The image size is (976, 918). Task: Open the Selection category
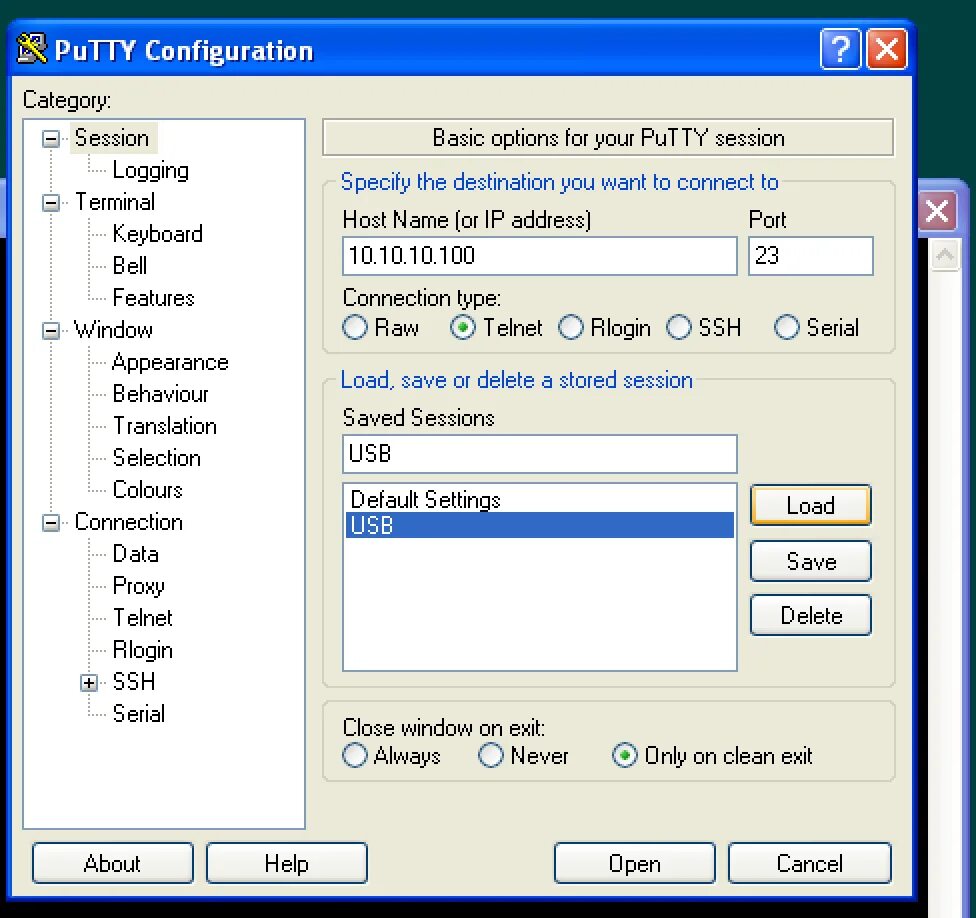[157, 457]
